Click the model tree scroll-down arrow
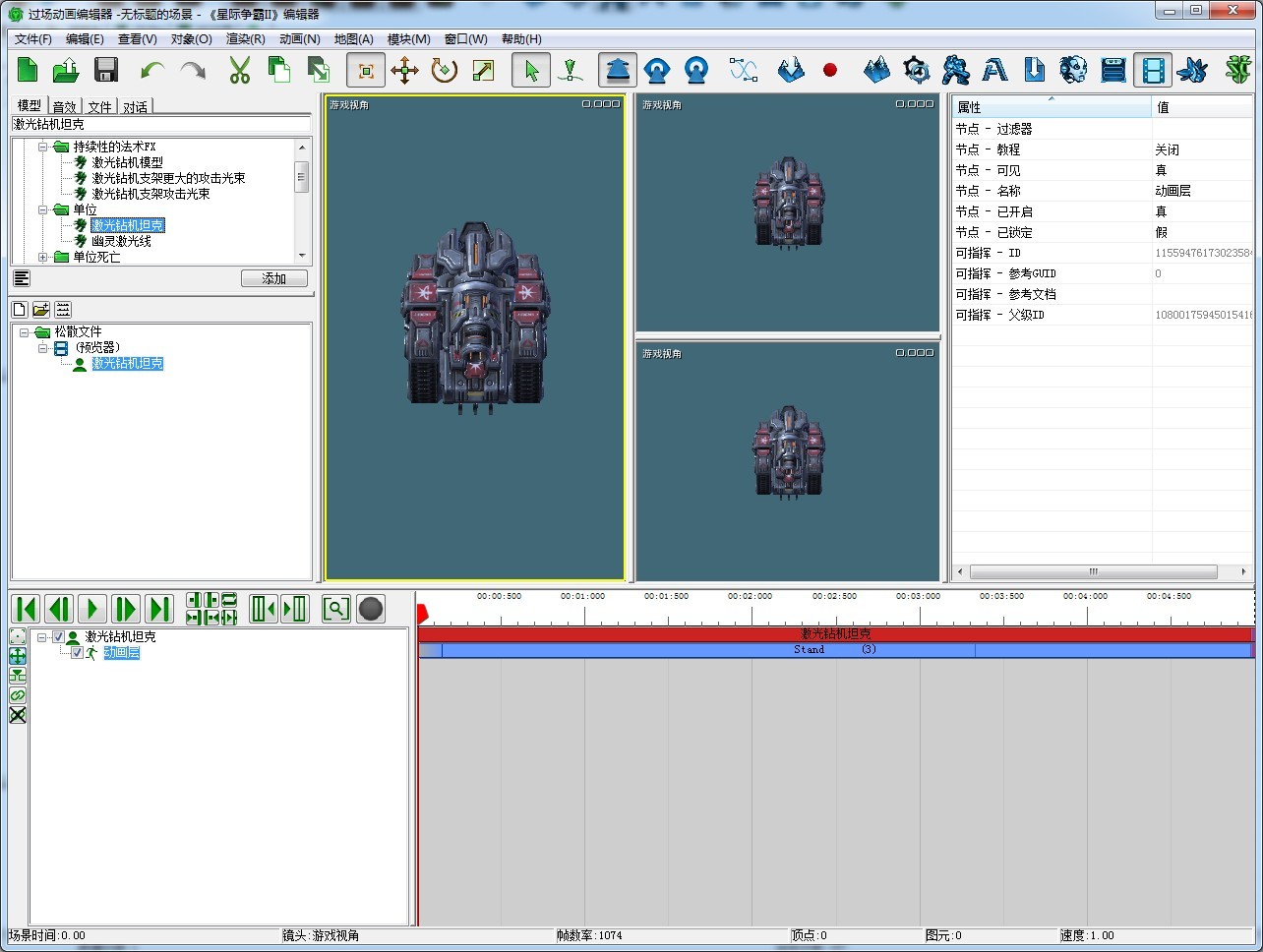The width and height of the screenshot is (1263, 952). 302,256
